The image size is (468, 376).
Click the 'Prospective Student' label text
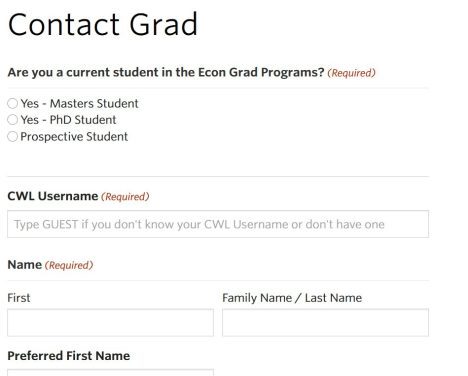(74, 137)
